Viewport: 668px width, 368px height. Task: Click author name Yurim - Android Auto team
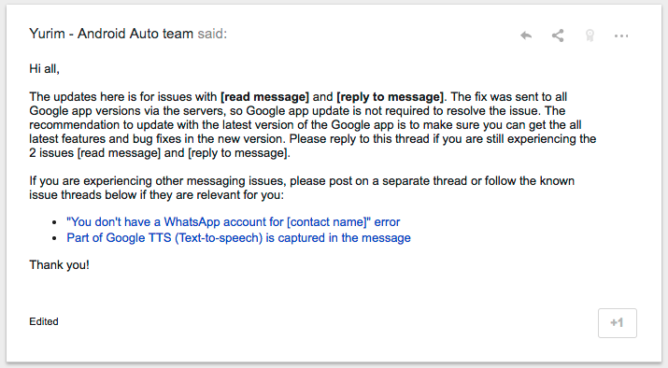[111, 34]
